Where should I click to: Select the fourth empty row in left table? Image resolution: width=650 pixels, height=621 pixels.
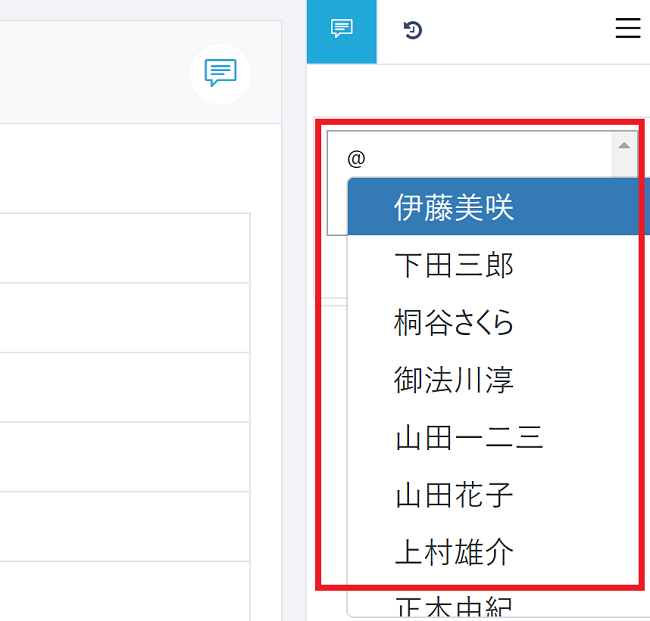tap(125, 457)
